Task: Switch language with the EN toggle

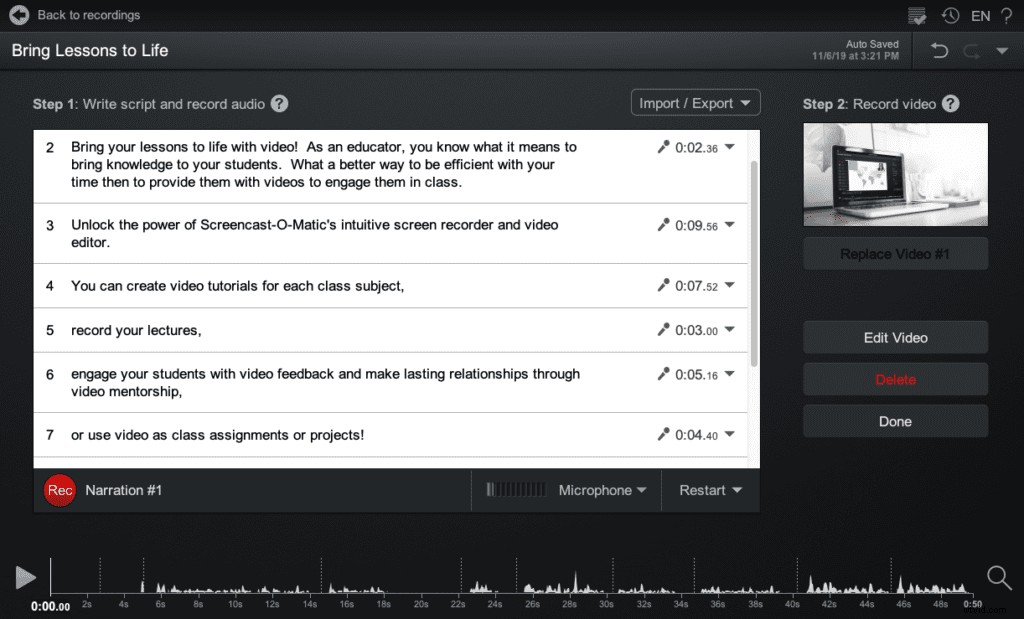Action: 980,15
